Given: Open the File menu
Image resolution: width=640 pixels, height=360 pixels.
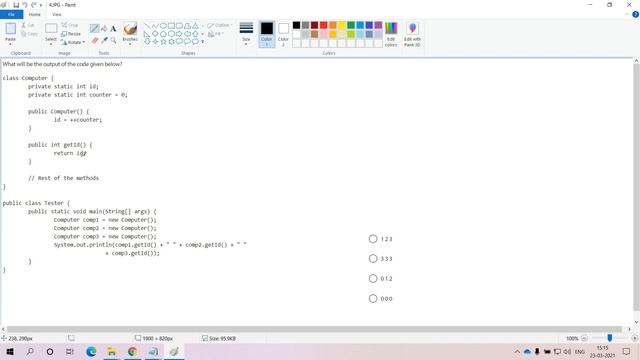Looking at the screenshot, I should [11, 14].
